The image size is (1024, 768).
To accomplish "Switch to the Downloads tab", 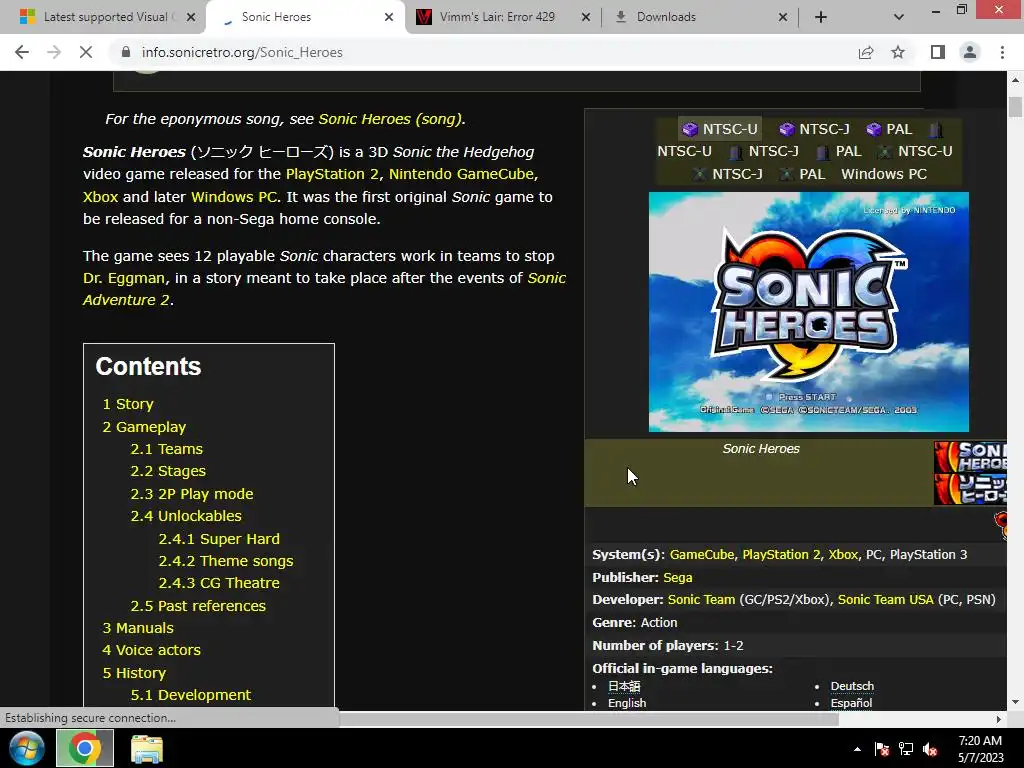I will [x=666, y=17].
